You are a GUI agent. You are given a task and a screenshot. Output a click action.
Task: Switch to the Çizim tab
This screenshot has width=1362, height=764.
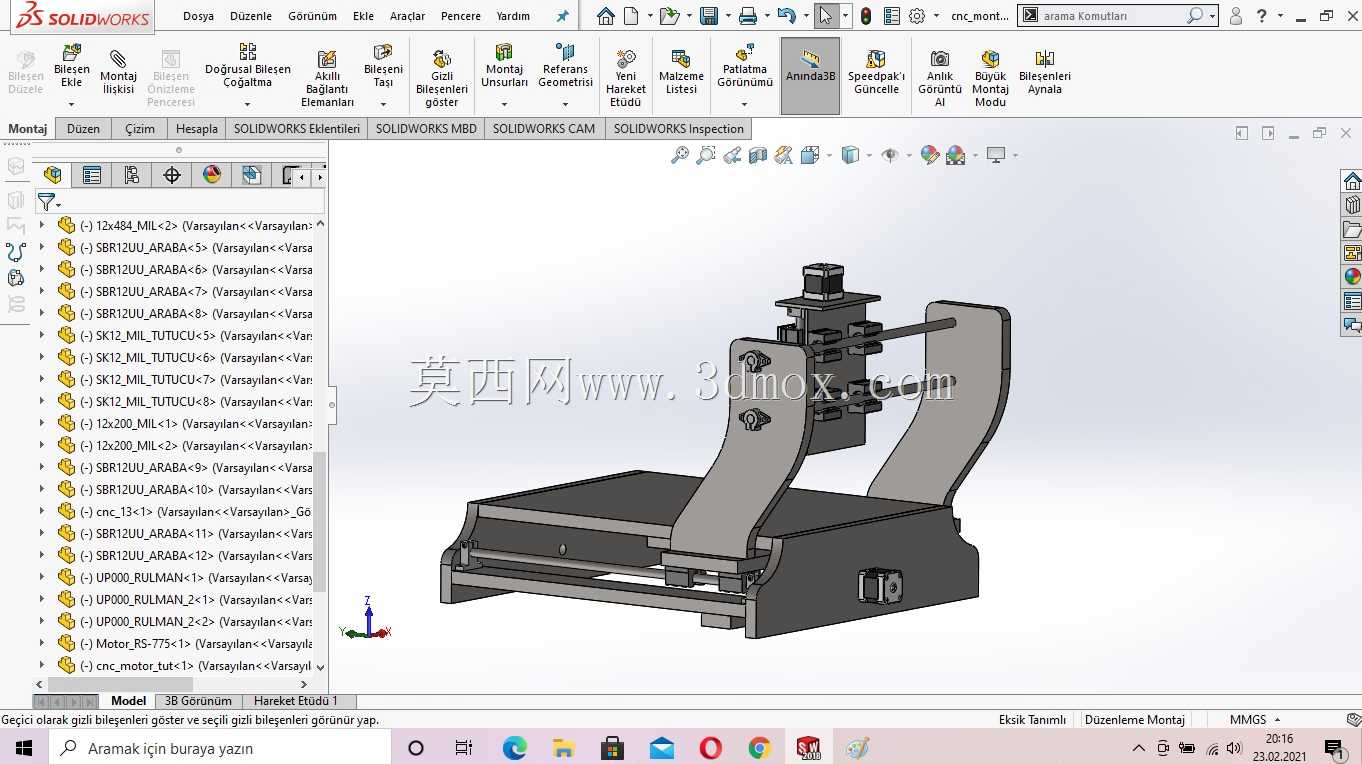(140, 128)
